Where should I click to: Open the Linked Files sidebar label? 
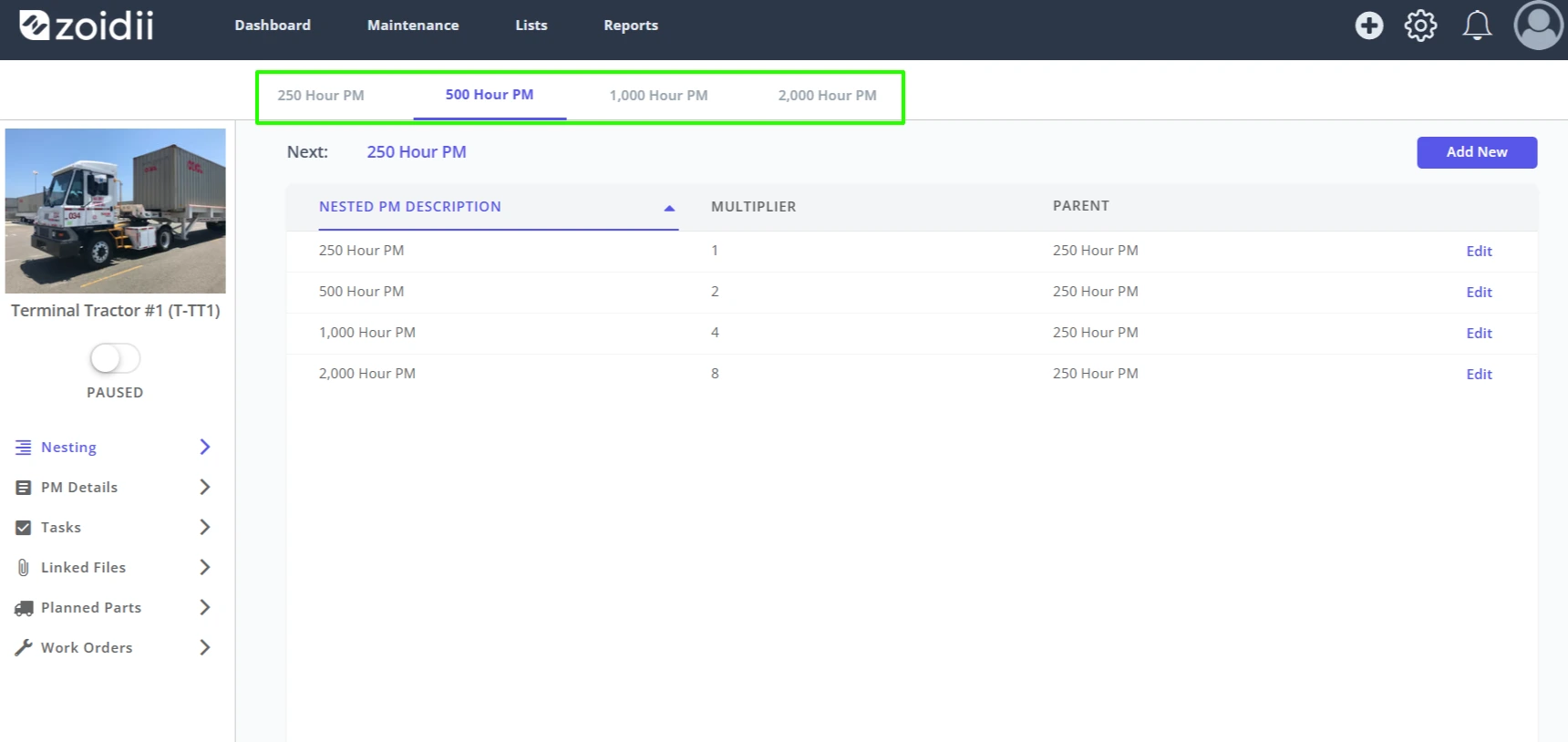tap(83, 568)
